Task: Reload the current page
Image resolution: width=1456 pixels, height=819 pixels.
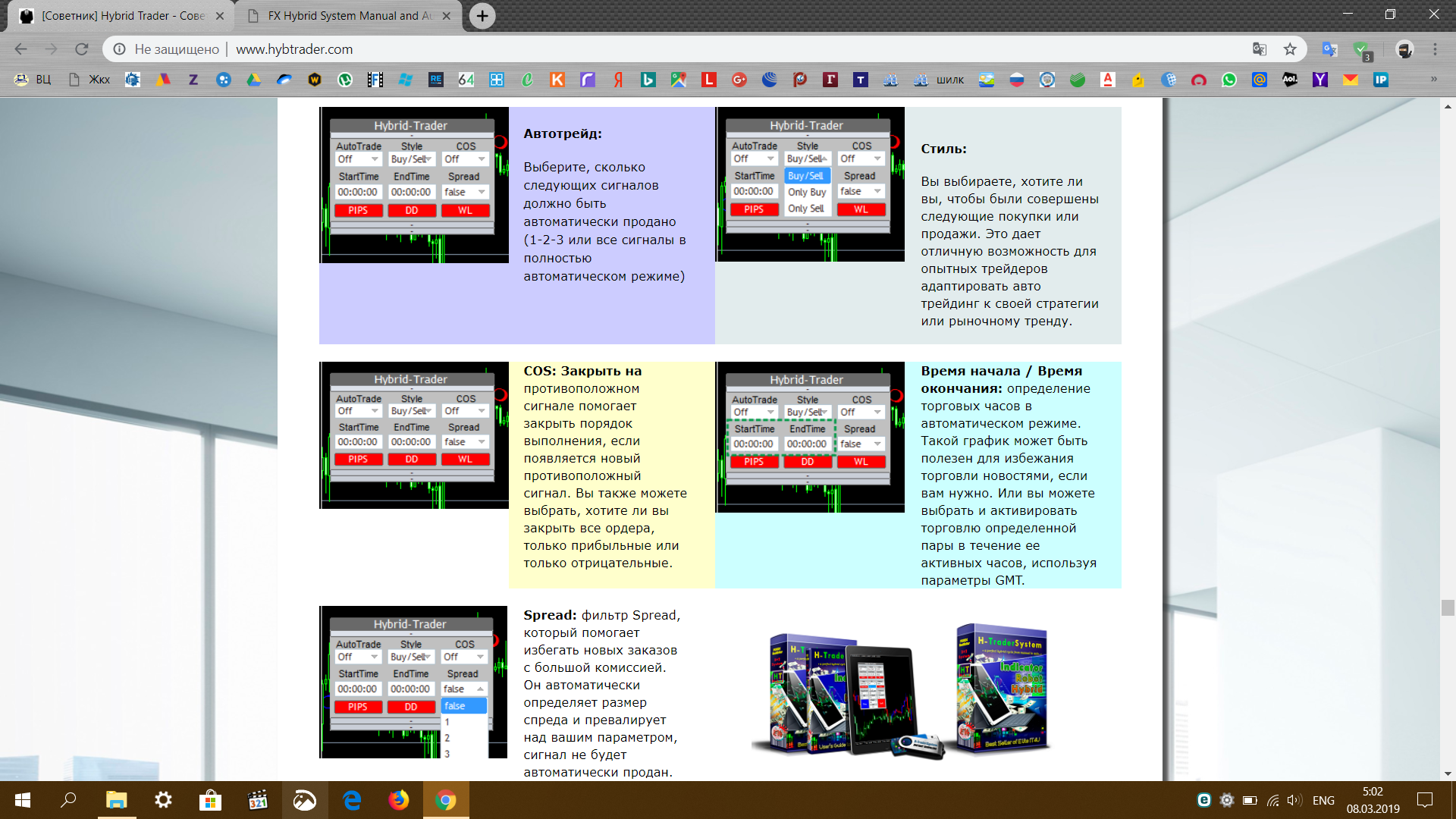Action: (x=82, y=49)
